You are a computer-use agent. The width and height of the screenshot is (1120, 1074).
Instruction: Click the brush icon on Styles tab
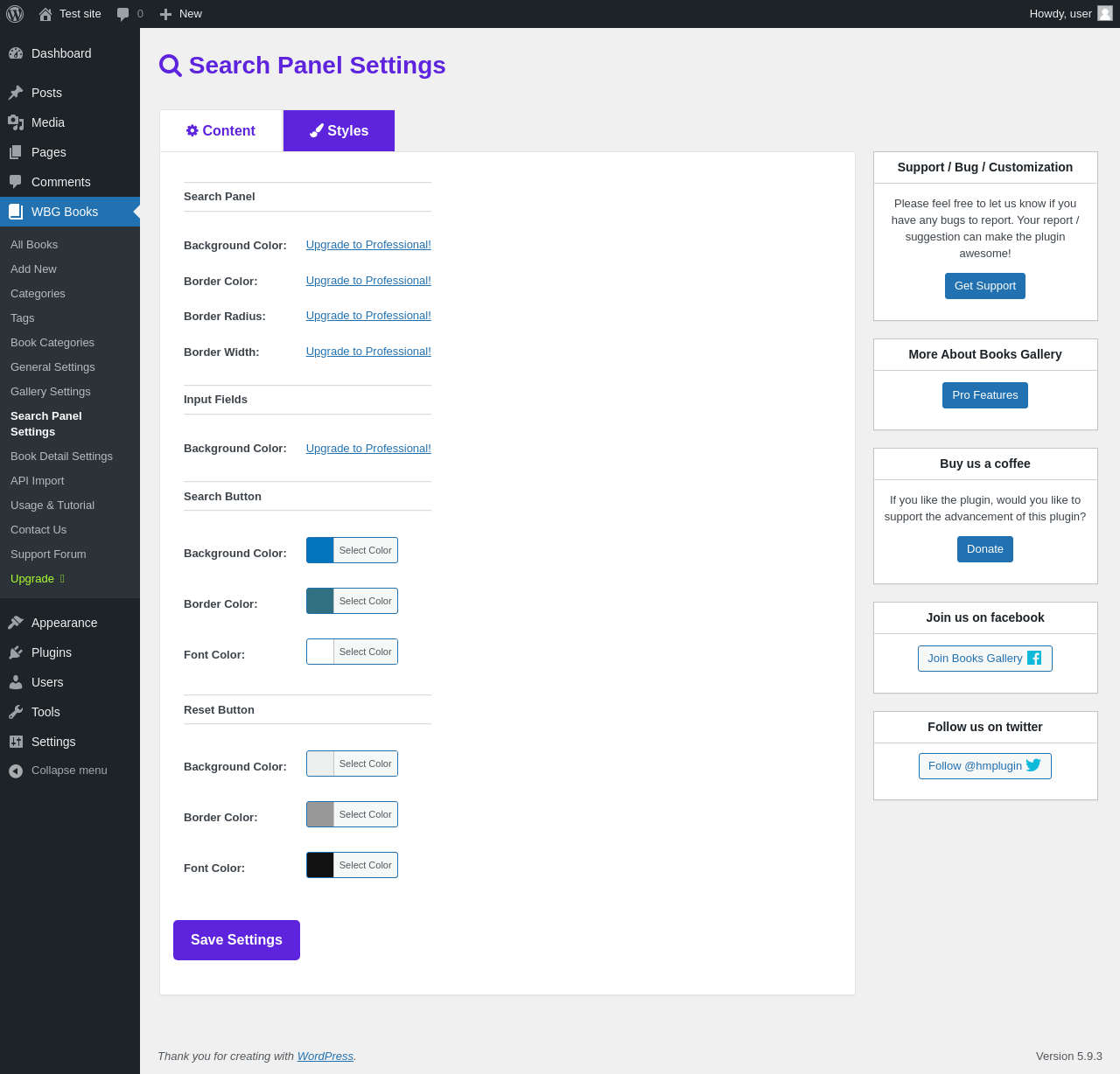coord(317,130)
